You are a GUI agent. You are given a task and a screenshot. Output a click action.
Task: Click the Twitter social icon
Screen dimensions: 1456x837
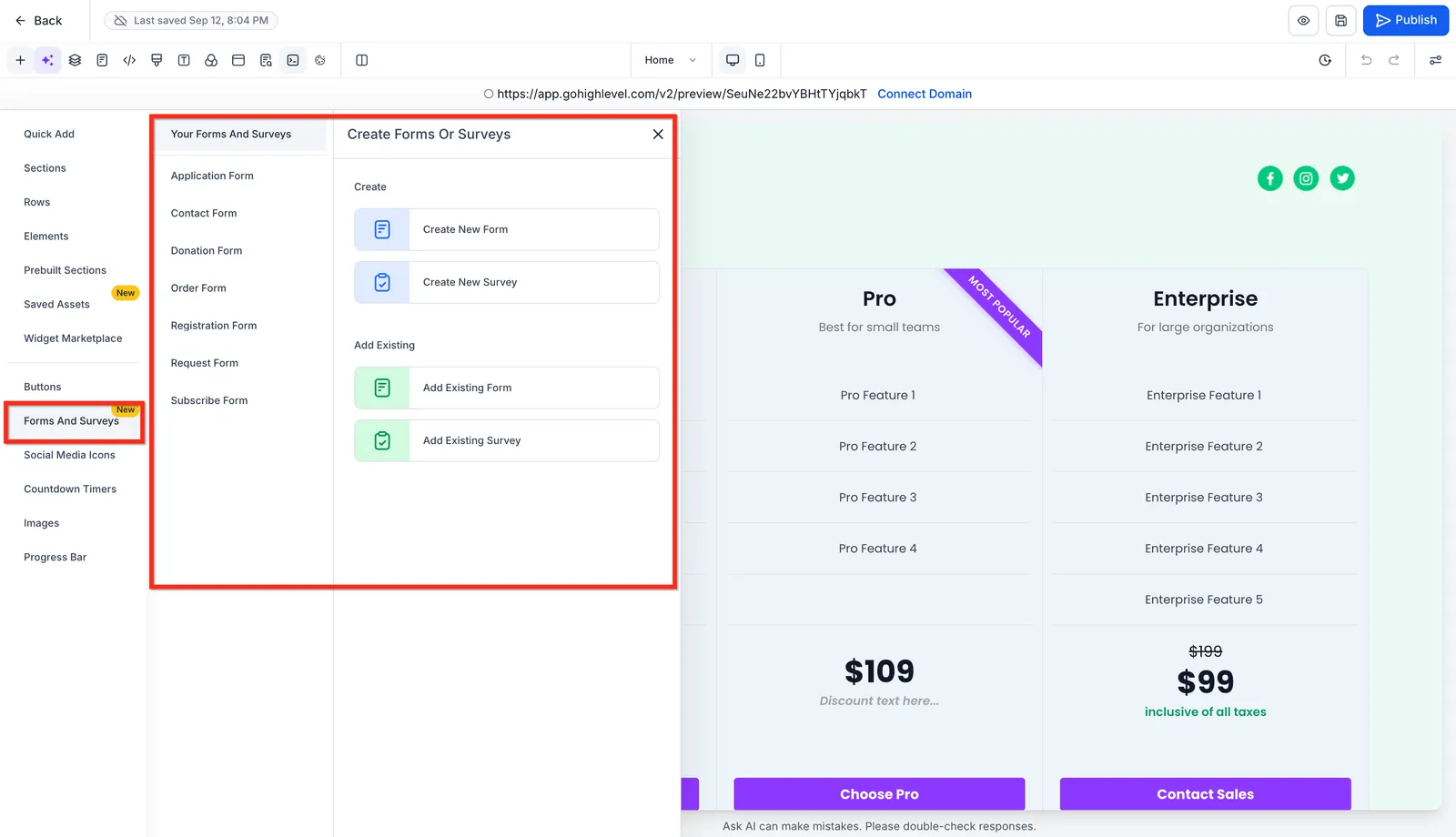coord(1342,178)
